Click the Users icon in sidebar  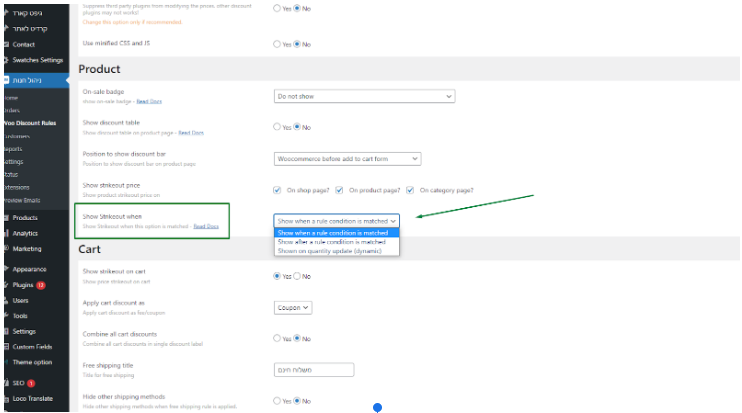[x=6, y=300]
